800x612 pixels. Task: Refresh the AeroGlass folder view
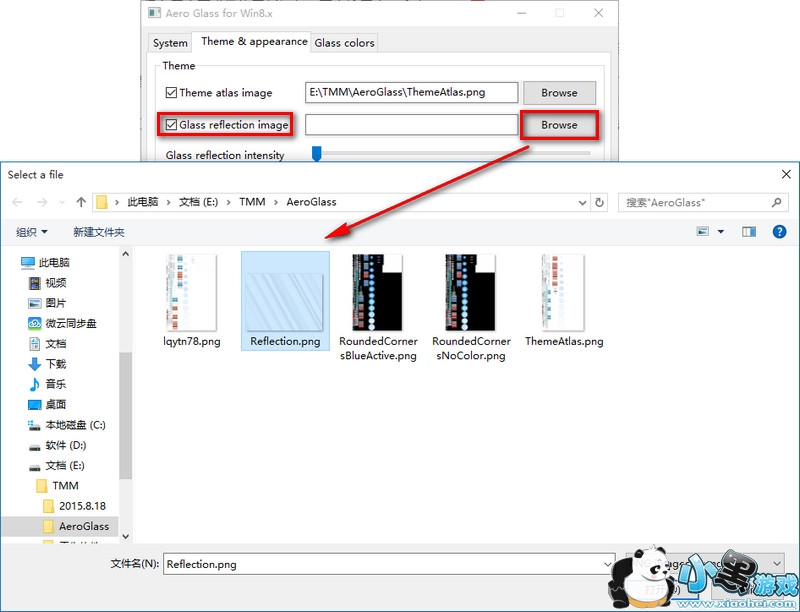599,202
